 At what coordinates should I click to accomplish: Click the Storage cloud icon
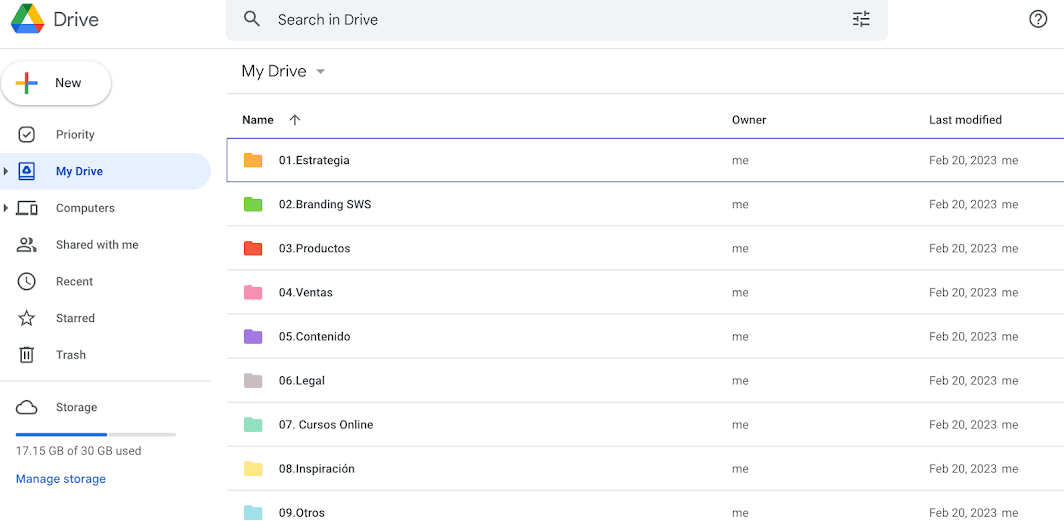[26, 407]
